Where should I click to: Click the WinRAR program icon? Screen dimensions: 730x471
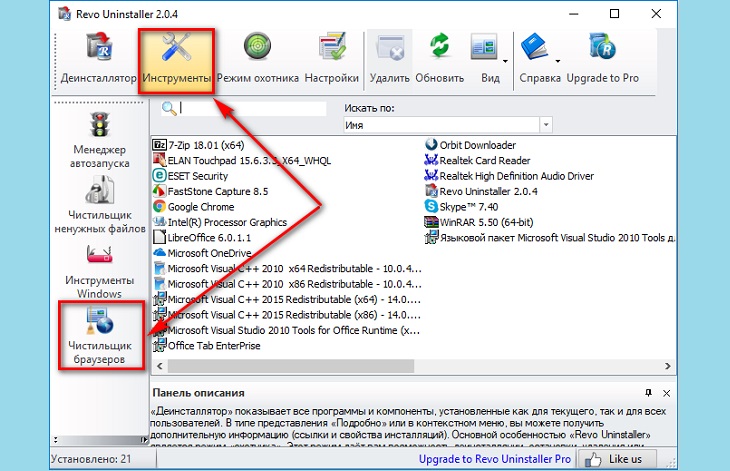point(431,222)
